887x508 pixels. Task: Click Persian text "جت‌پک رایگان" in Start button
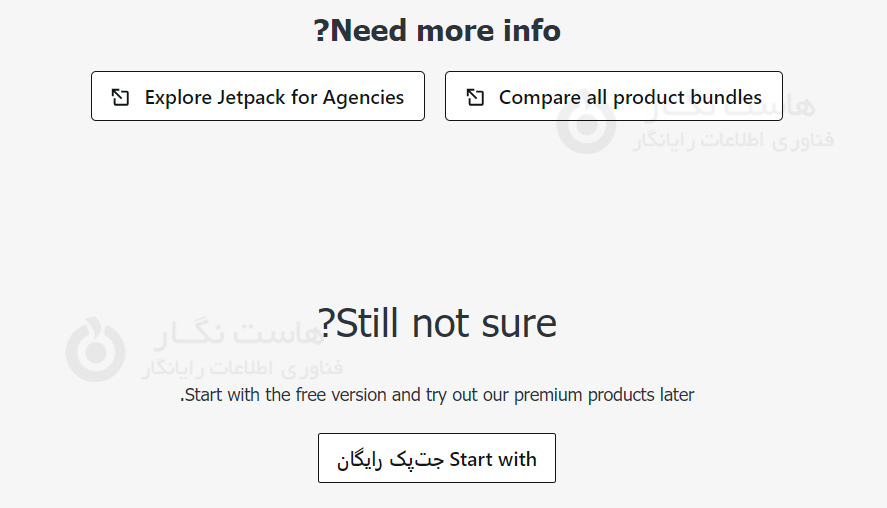[389, 460]
